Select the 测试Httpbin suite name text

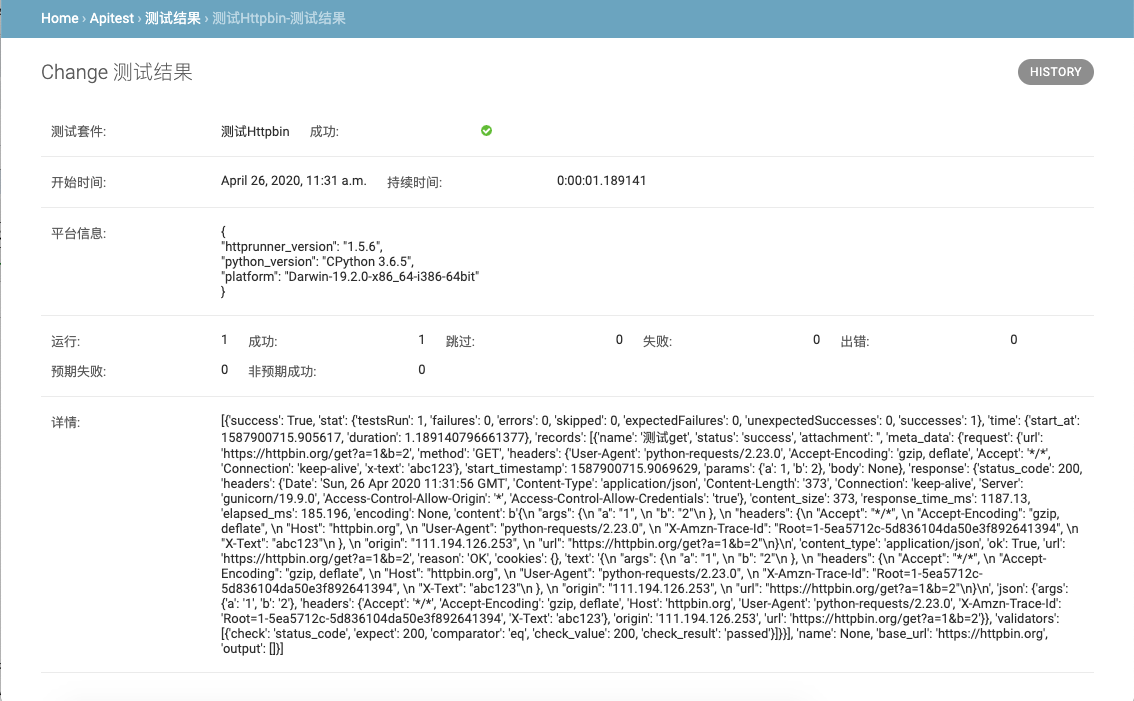click(x=254, y=131)
